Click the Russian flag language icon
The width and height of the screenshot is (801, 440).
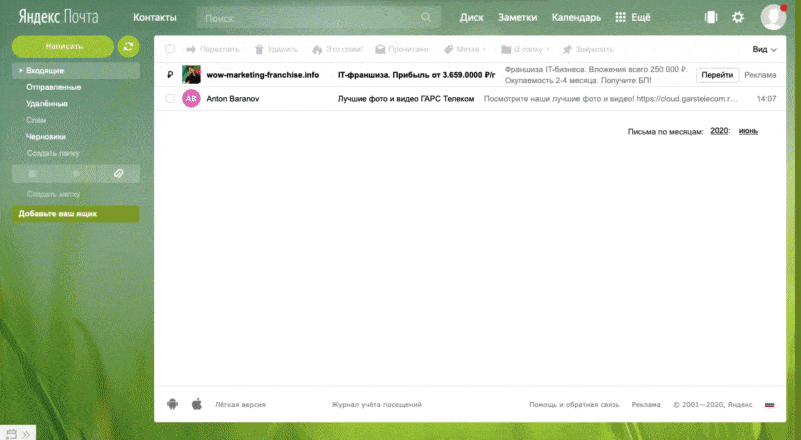[769, 404]
